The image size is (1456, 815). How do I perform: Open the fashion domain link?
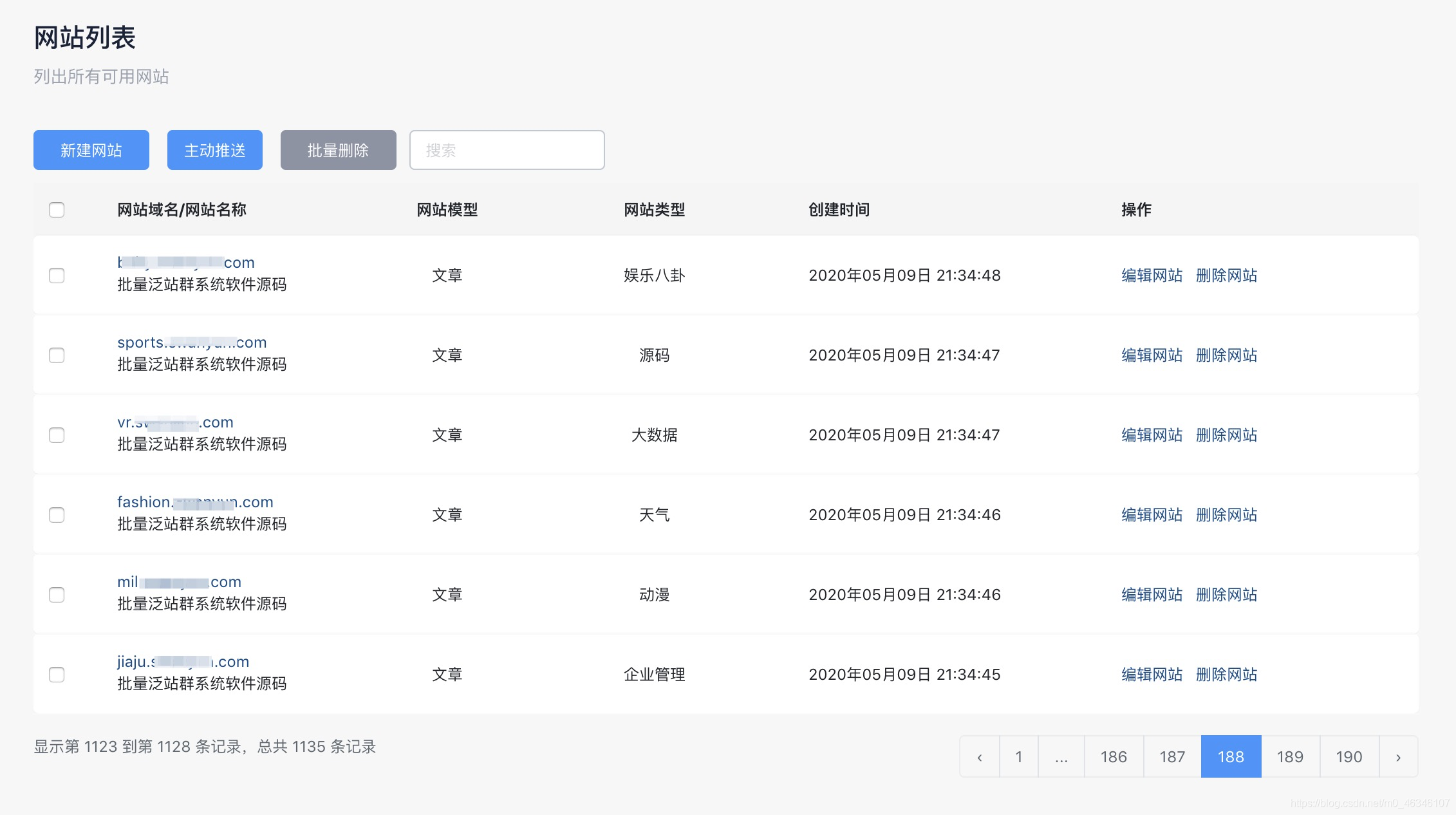[195, 502]
